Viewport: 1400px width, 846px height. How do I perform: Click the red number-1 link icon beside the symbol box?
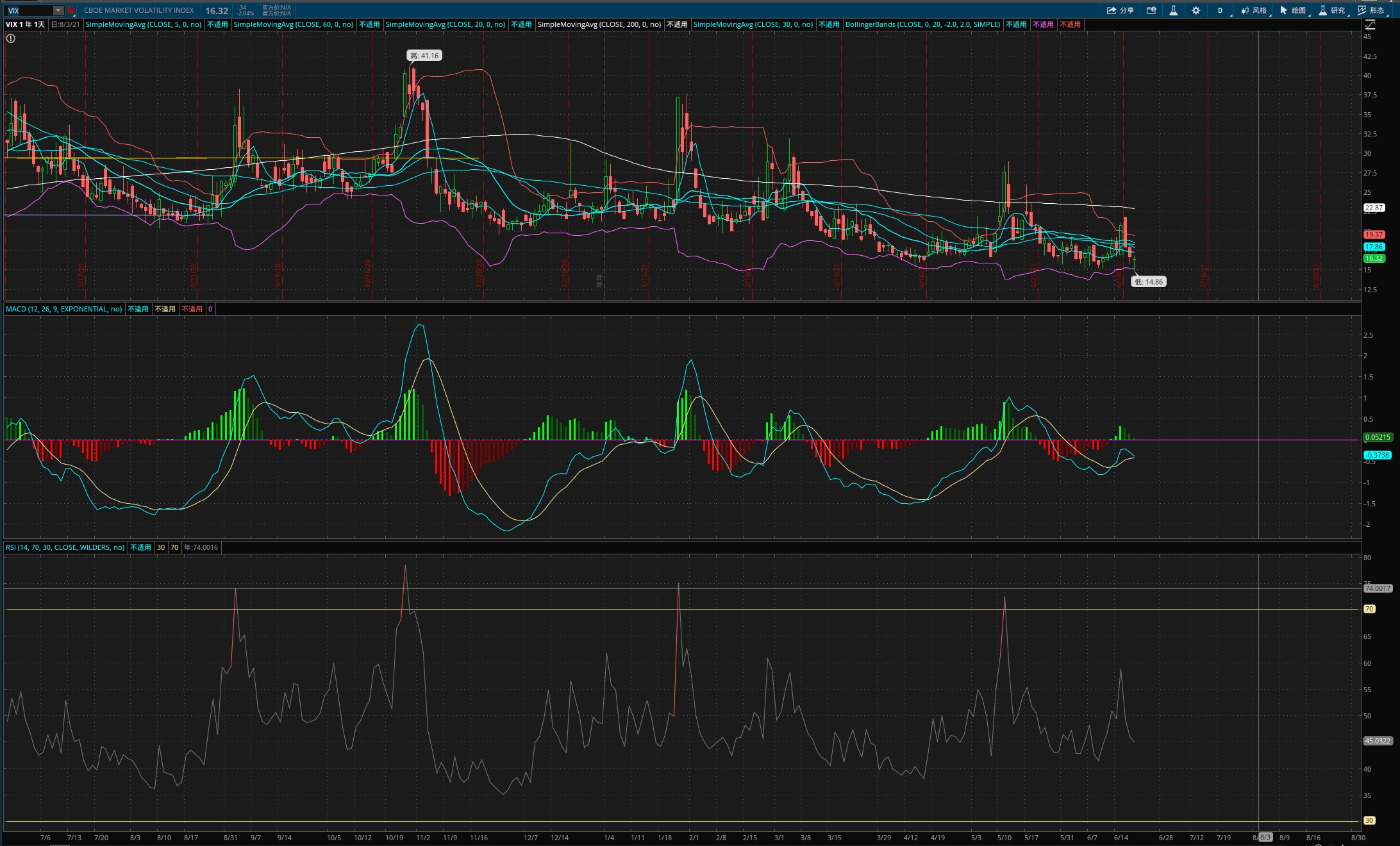coord(71,10)
